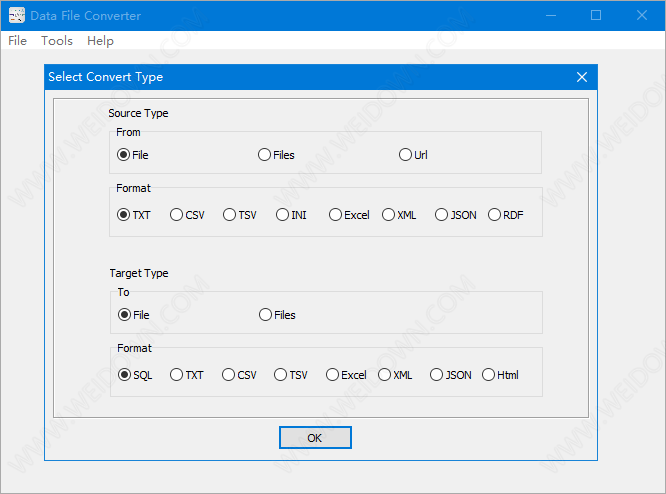This screenshot has height=494, width=666.
Task: Pick JSON as target format
Action: (x=451, y=375)
